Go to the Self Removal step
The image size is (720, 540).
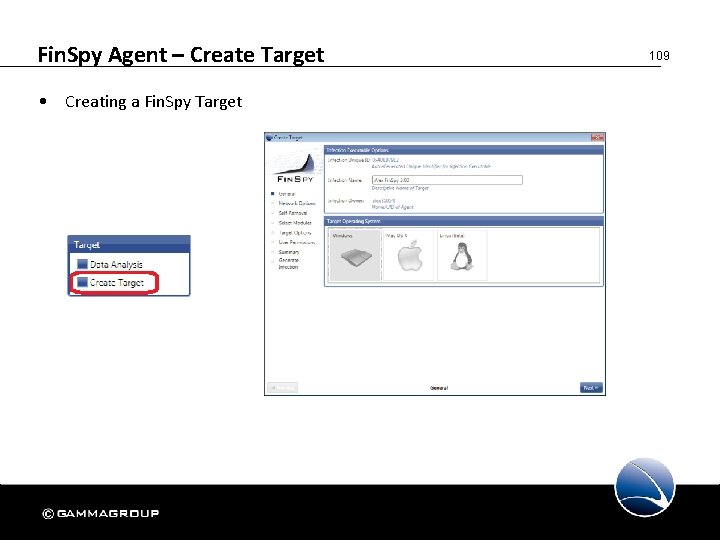(292, 213)
